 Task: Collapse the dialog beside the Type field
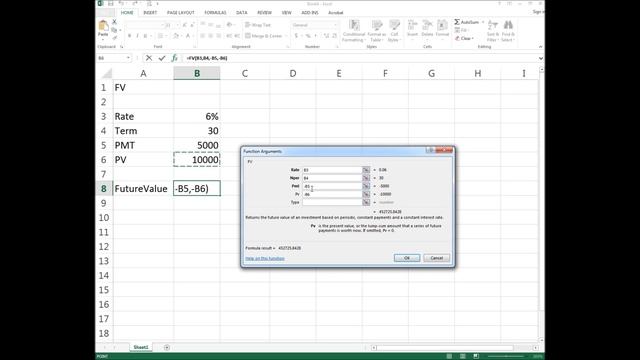coord(366,202)
